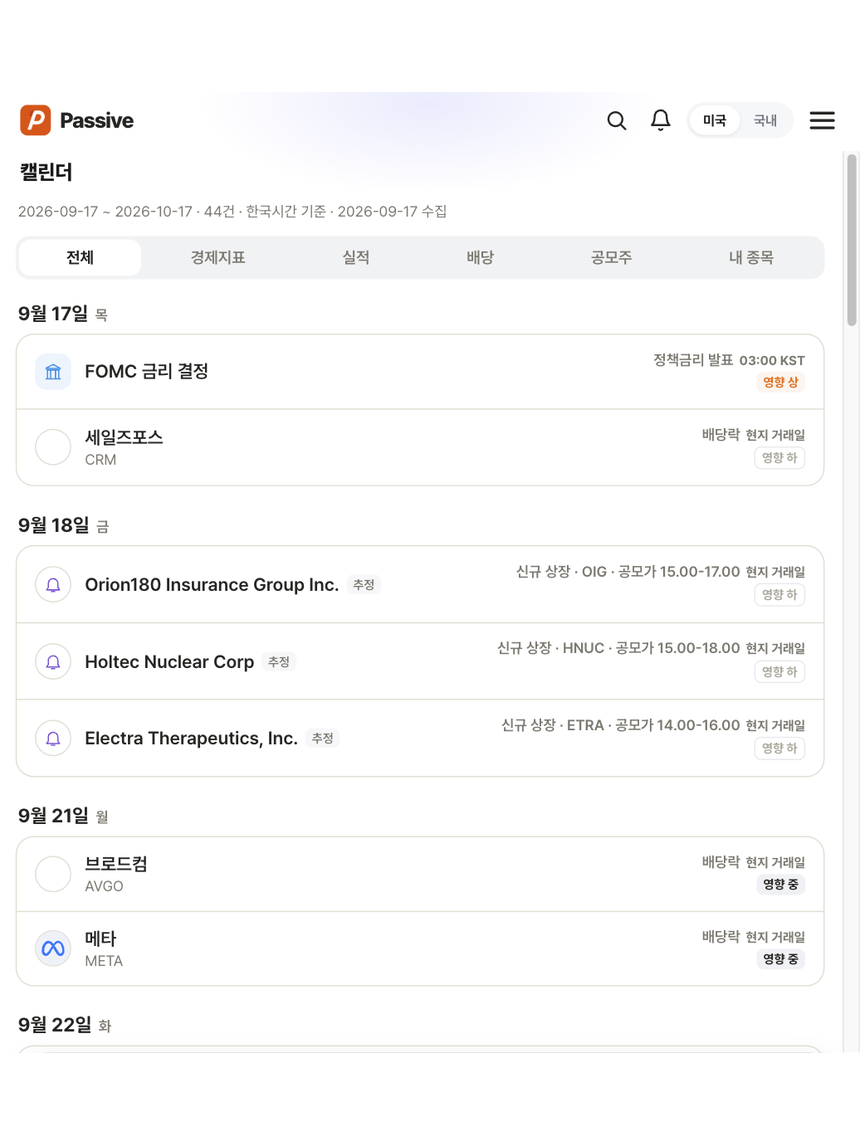Click the 캘린더 page title
Screen dimensions: 860x1146
click(x=45, y=172)
